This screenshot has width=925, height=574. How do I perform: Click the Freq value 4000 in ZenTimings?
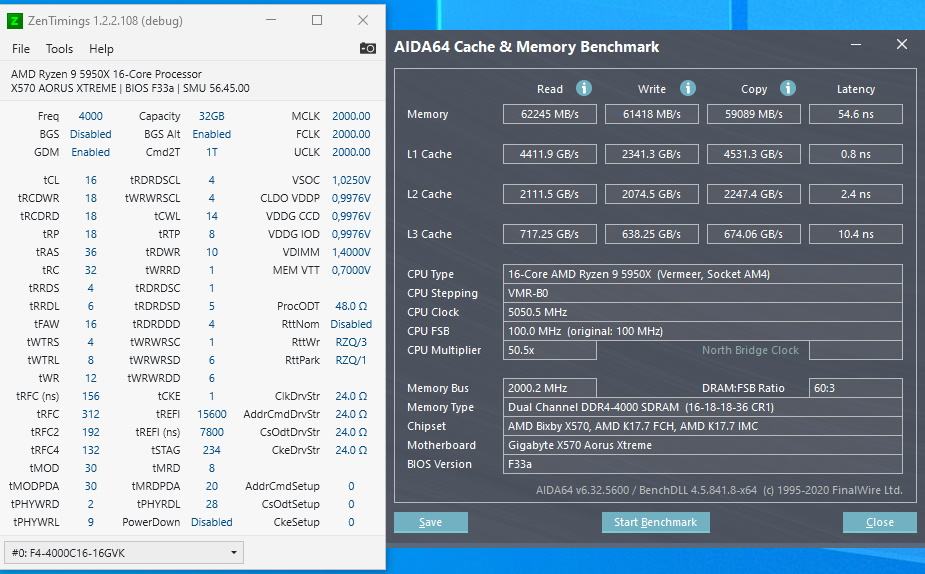coord(90,116)
